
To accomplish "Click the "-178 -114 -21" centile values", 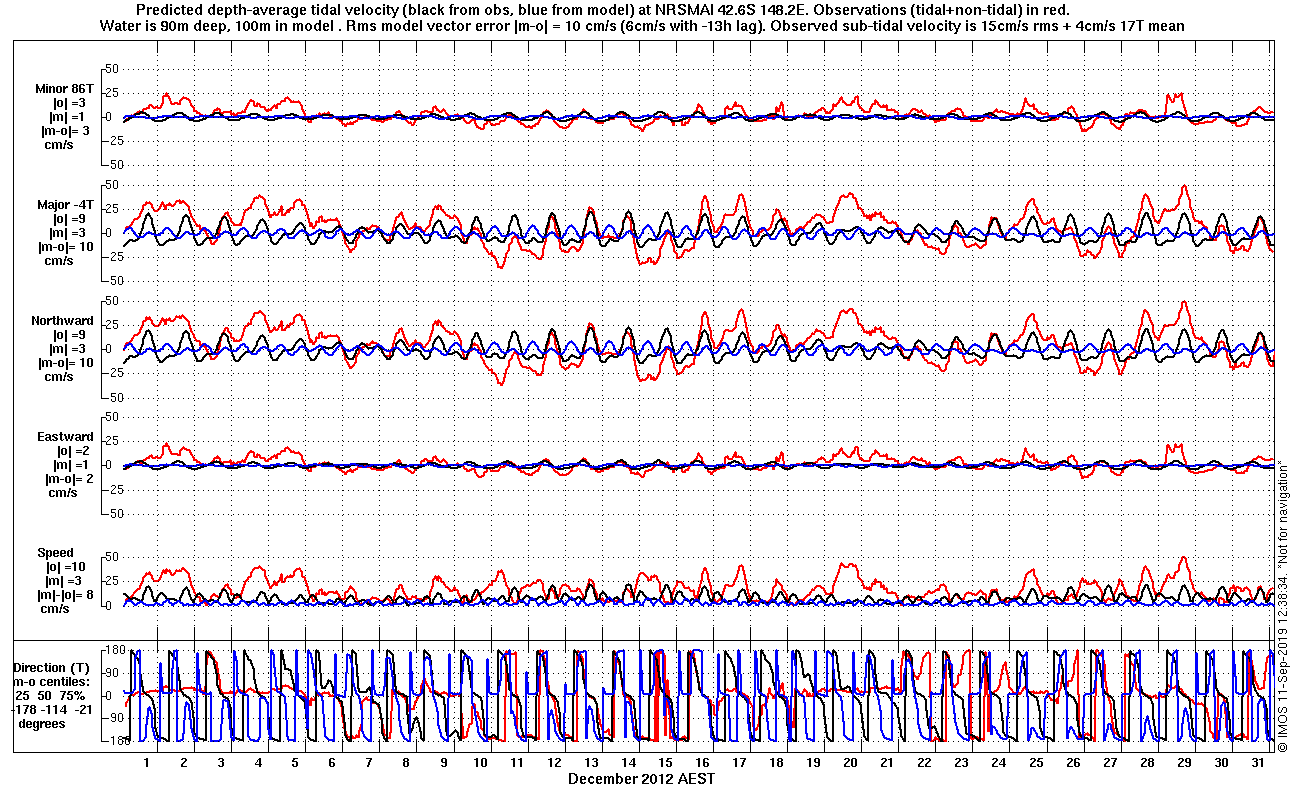I will point(51,709).
